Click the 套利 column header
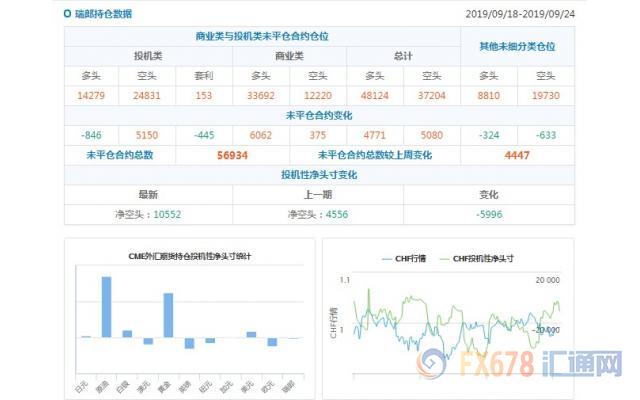Screen dimensions: 640x400 [204, 76]
